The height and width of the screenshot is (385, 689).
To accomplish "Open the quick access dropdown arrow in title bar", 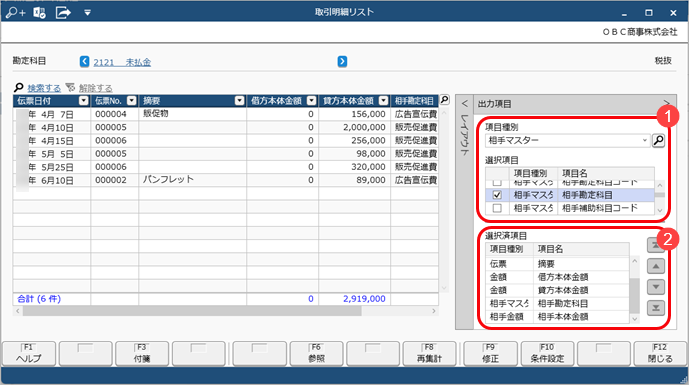I will point(87,13).
